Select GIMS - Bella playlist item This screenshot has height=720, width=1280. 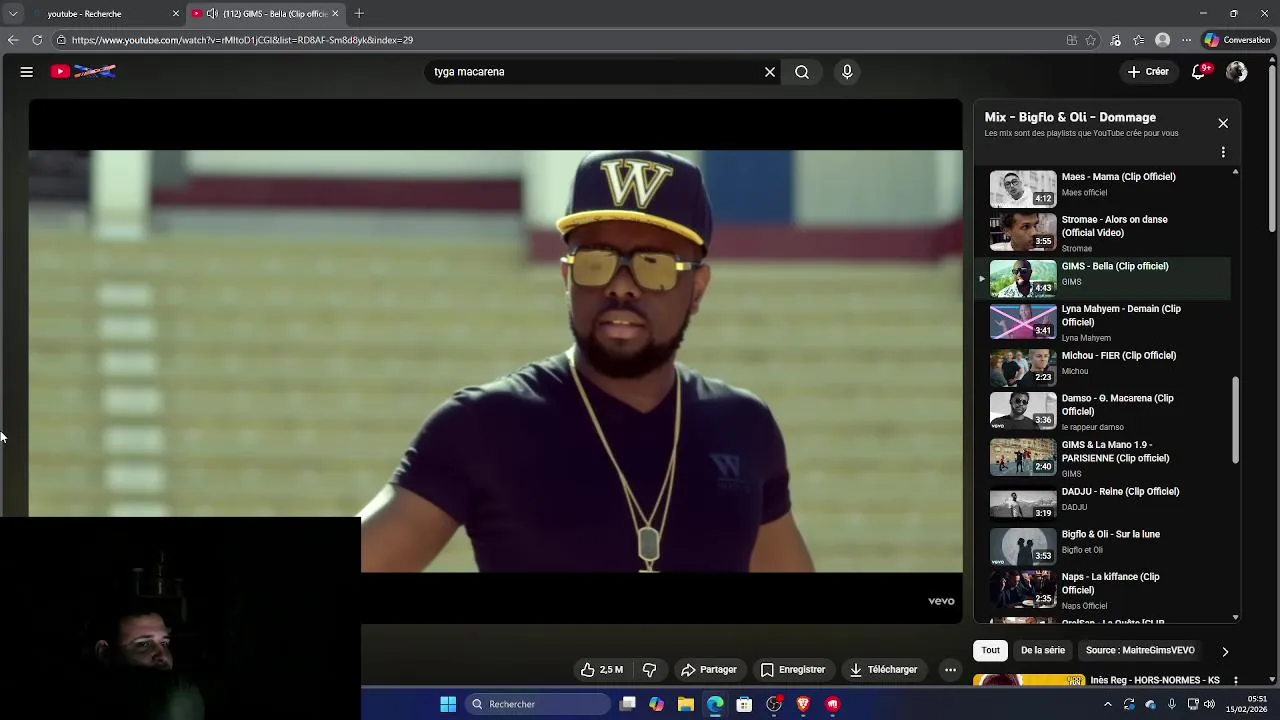[x=1105, y=277]
